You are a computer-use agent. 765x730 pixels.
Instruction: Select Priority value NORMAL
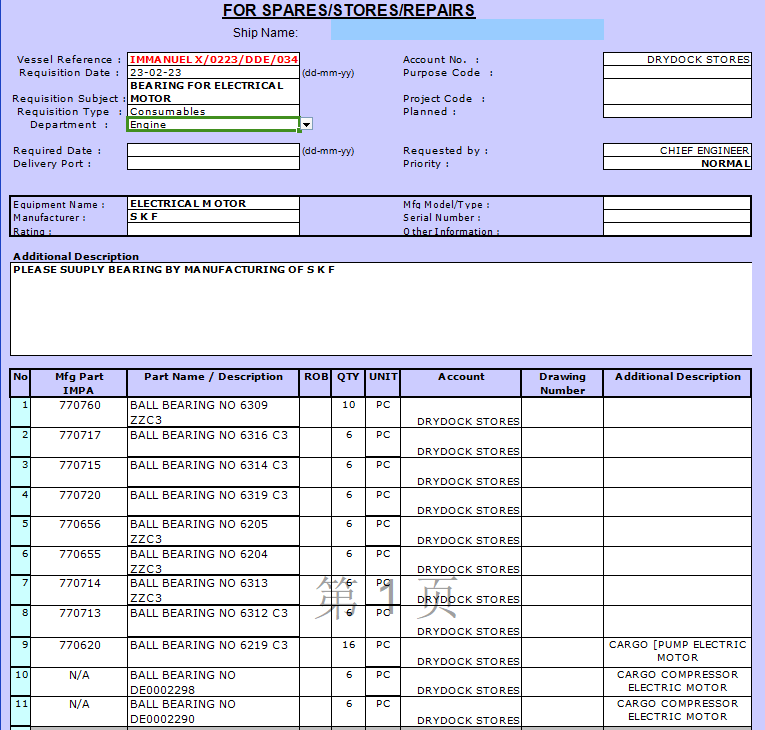tap(677, 163)
